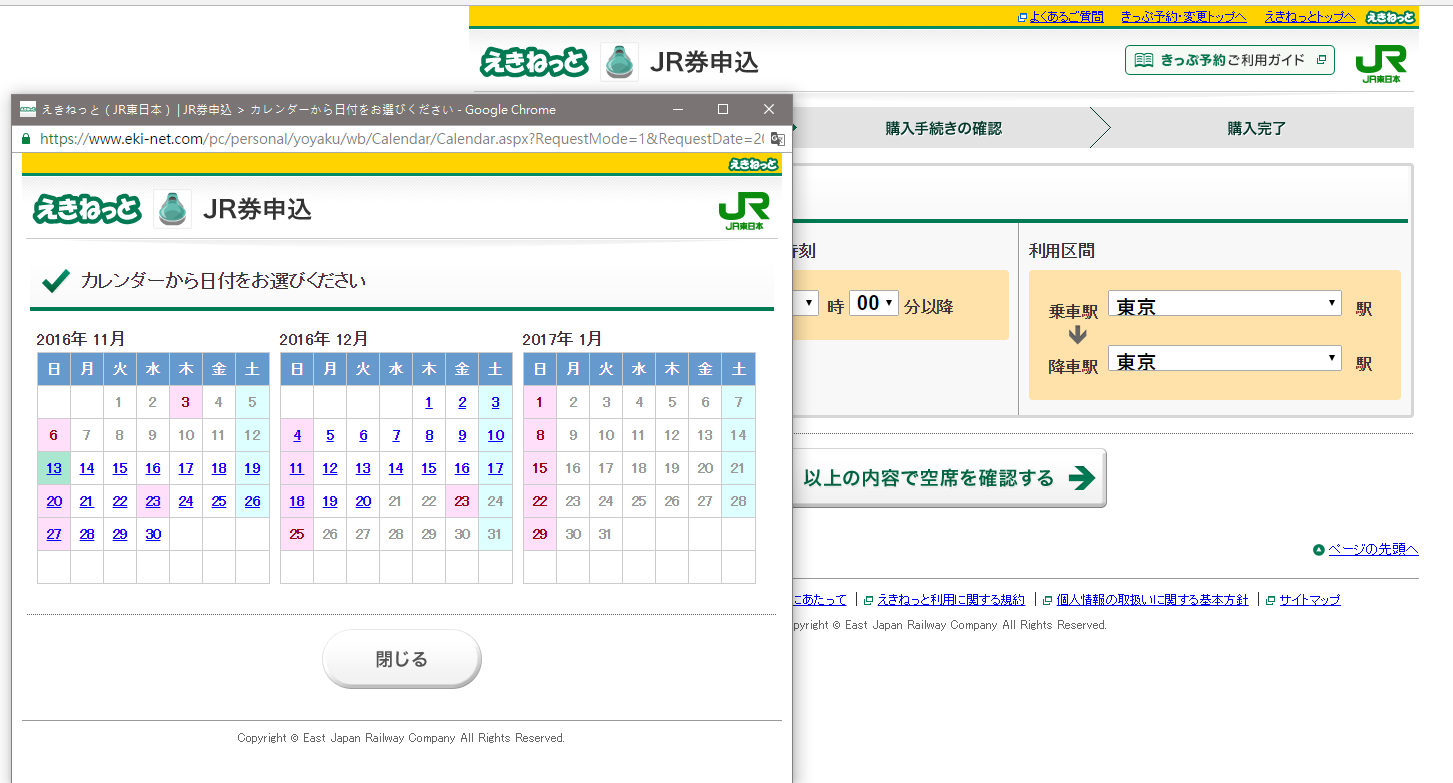Click the JR East logo in calendar popup
This screenshot has height=783, width=1453.
click(744, 211)
